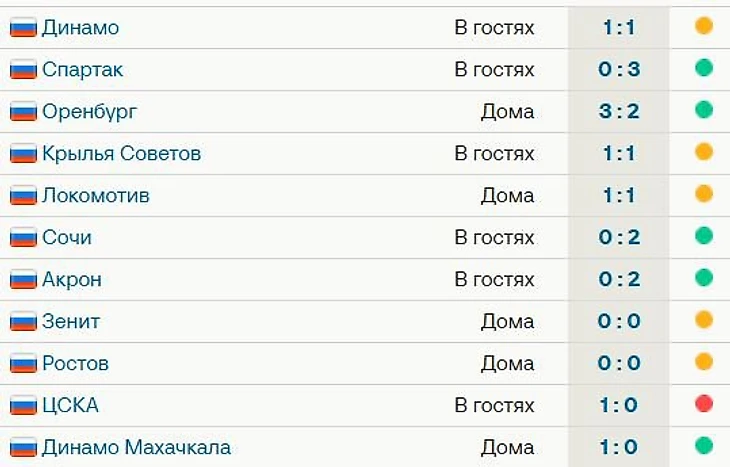The width and height of the screenshot is (730, 467).
Task: Click the orange indicator in Ростов row
Action: [x=704, y=362]
